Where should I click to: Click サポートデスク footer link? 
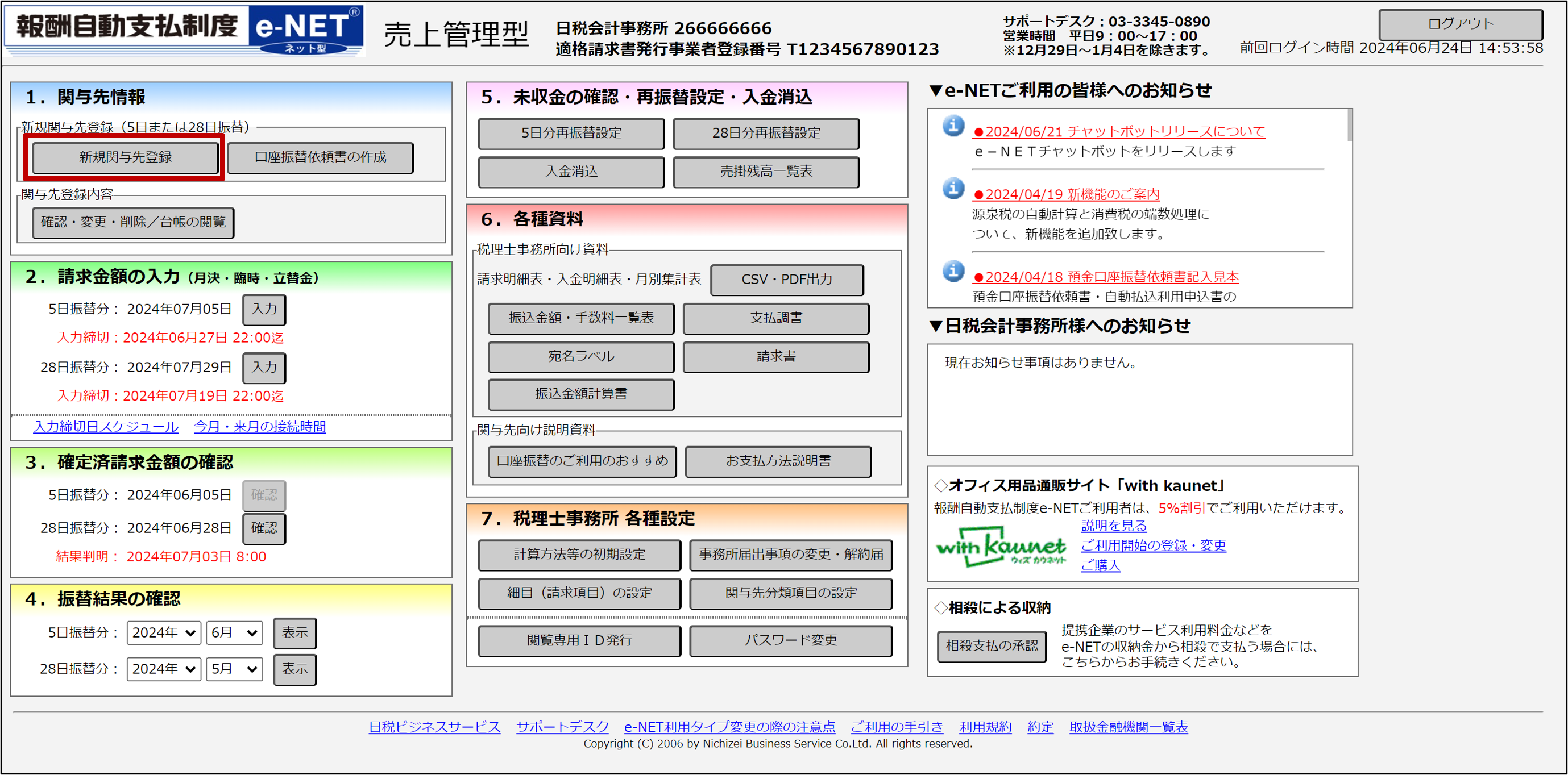562,727
